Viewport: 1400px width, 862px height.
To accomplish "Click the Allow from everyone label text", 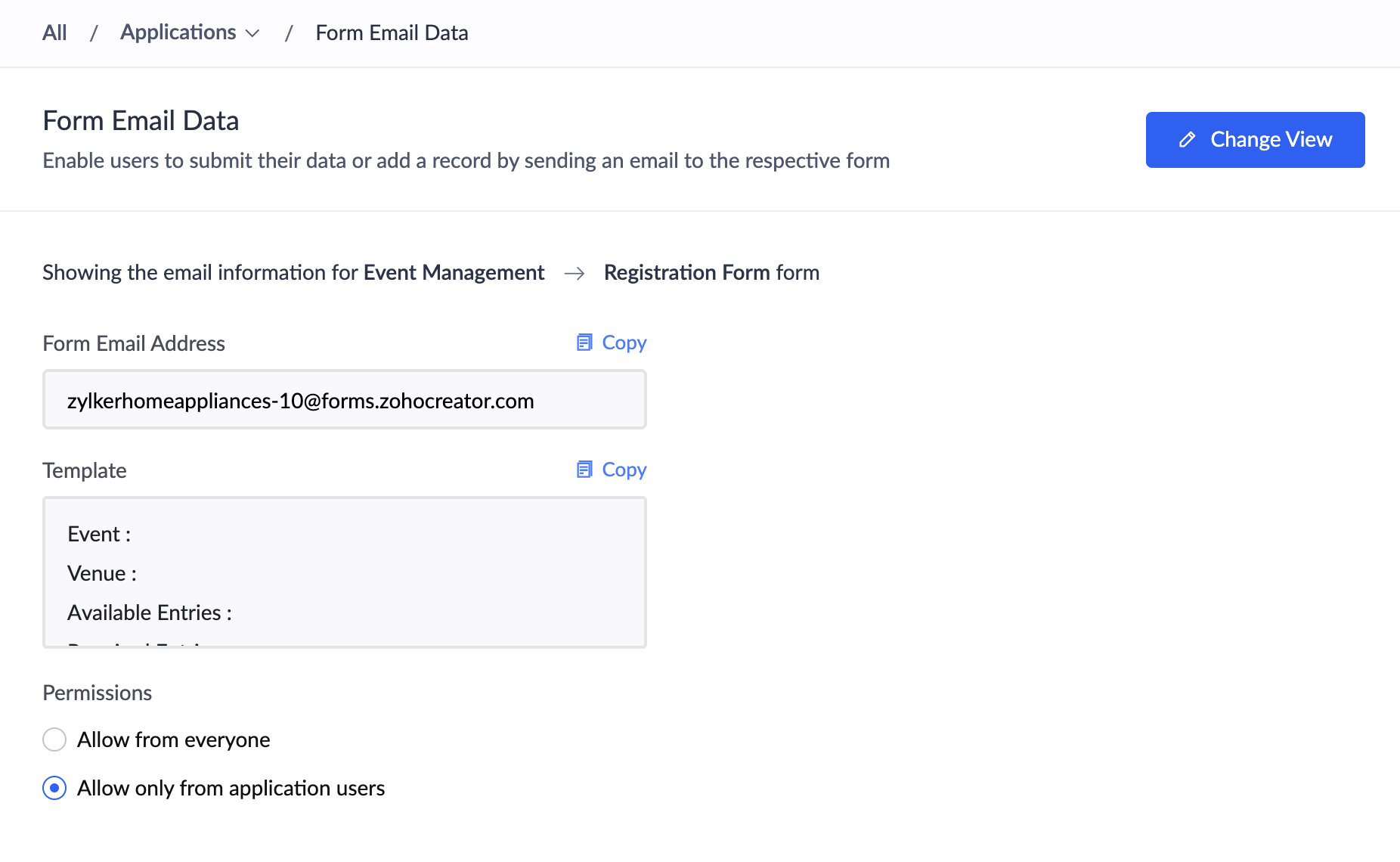I will [174, 740].
